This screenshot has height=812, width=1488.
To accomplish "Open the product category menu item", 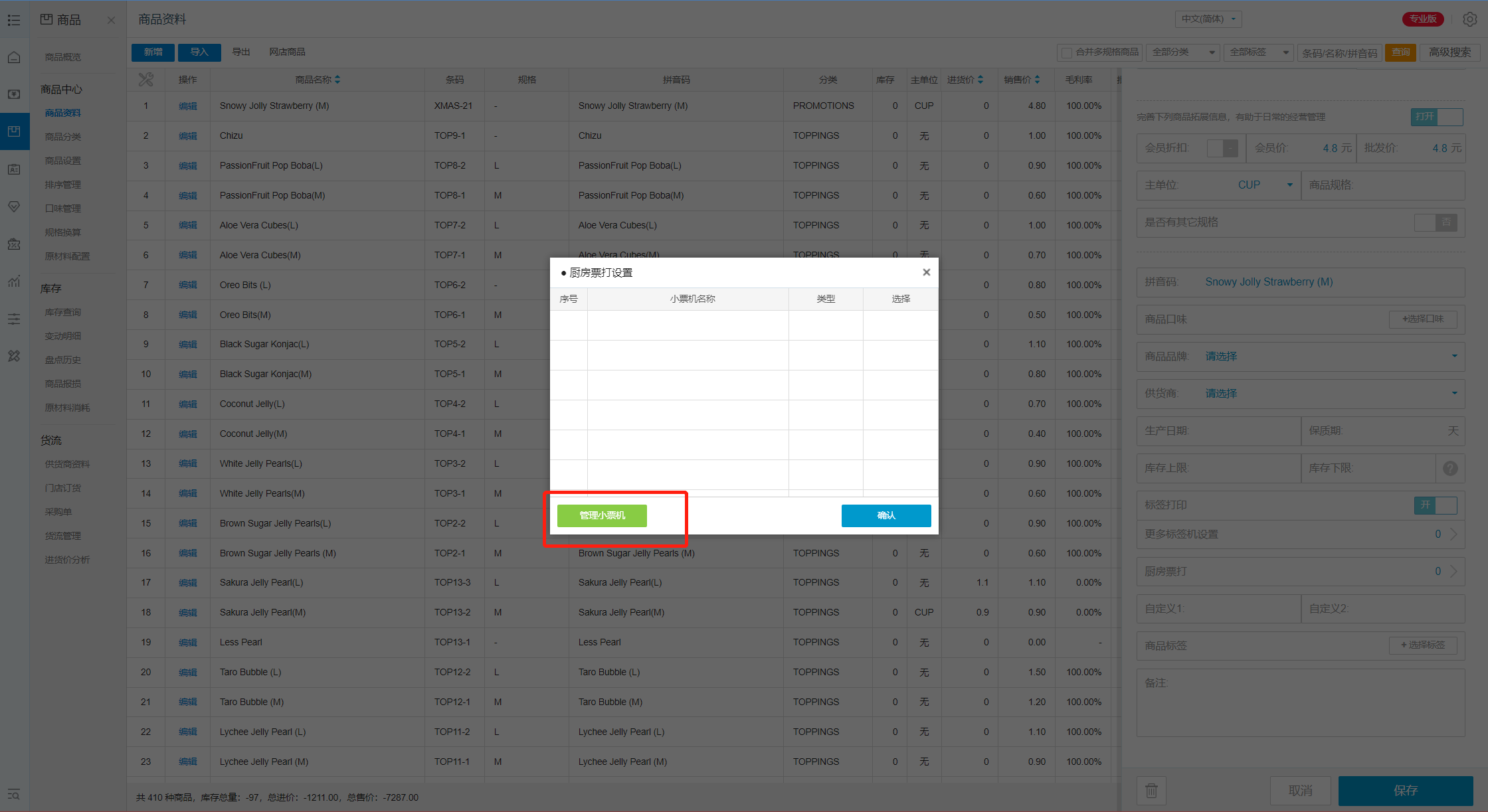I will click(x=63, y=137).
